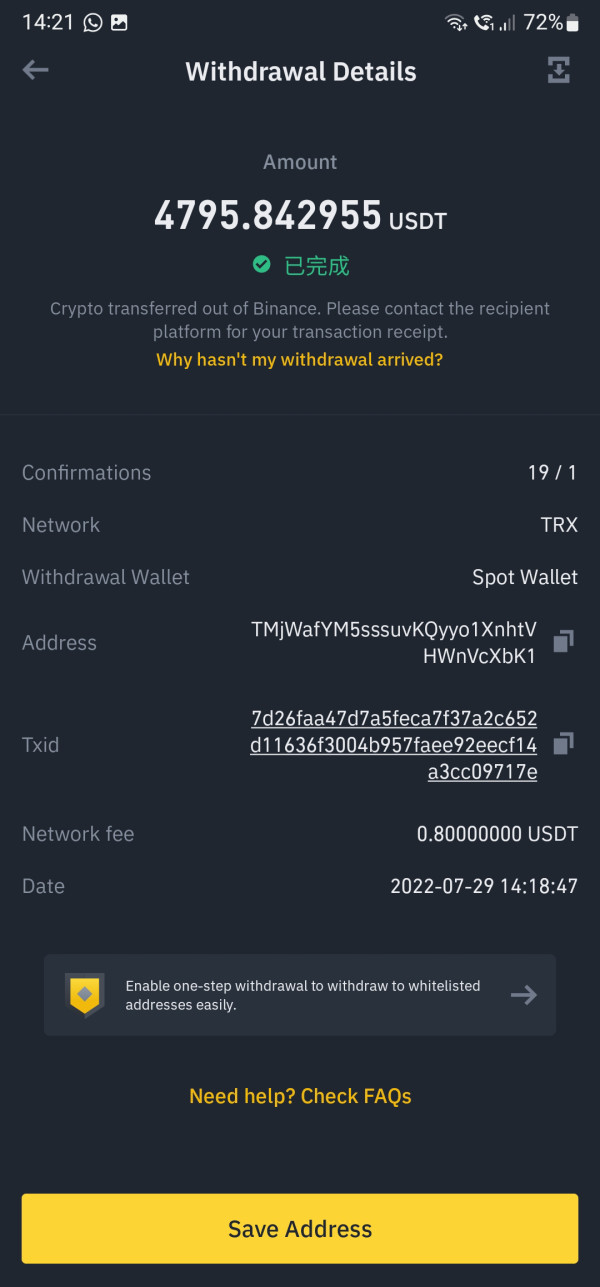The image size is (600, 1287).
Task: Tap the Withdrawal Details title
Action: [300, 72]
